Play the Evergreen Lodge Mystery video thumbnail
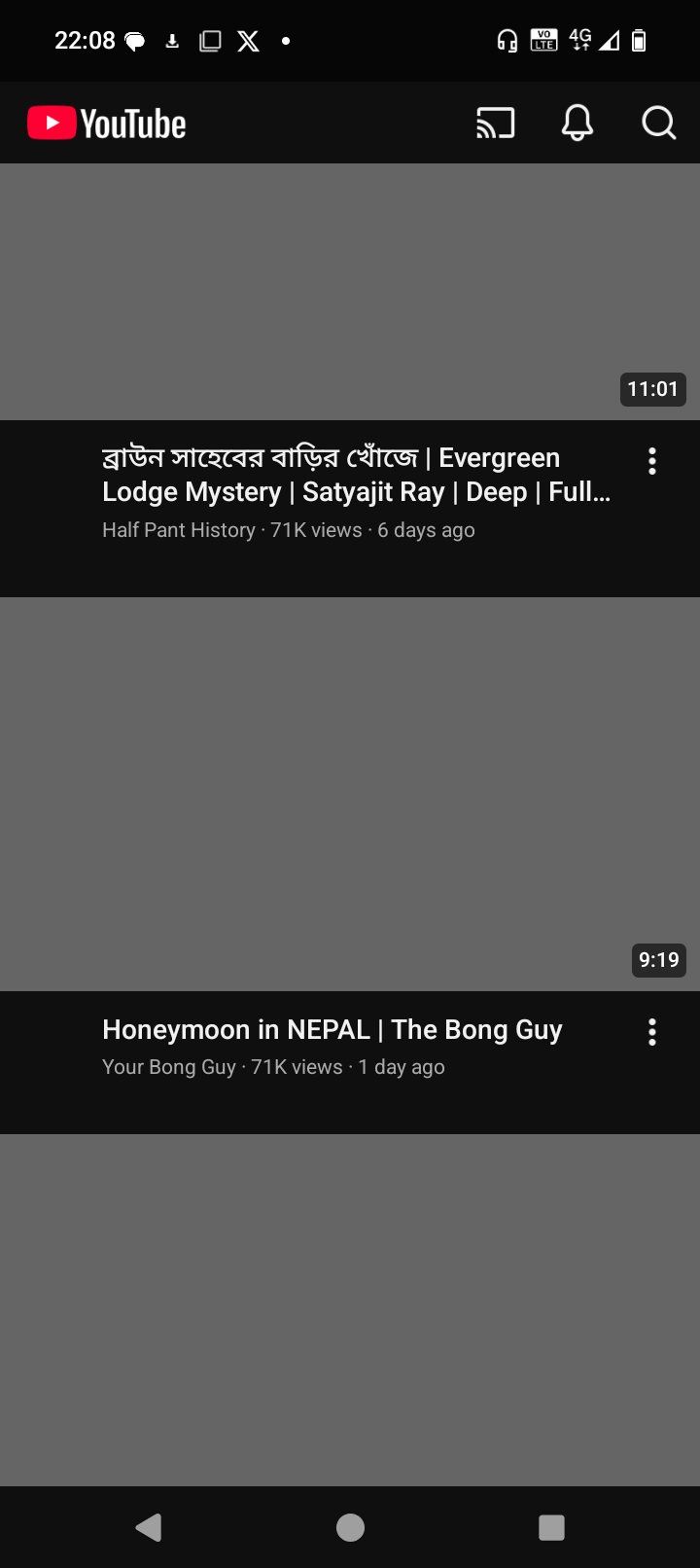The height and width of the screenshot is (1568, 700). [x=350, y=292]
